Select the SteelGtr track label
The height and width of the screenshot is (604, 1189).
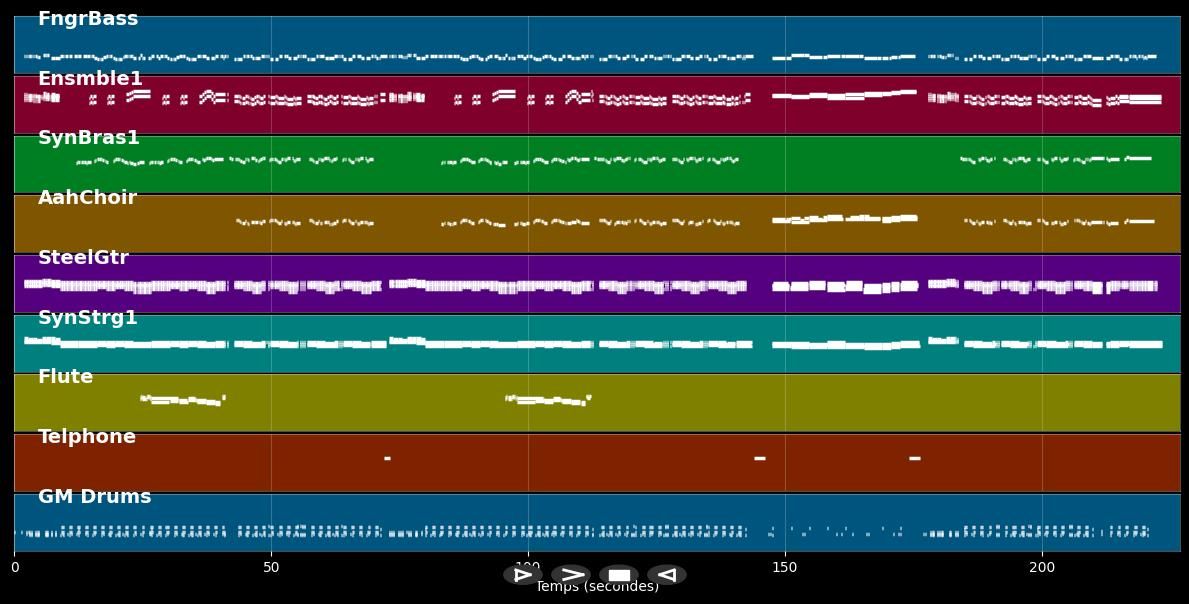pyautogui.click(x=83, y=258)
